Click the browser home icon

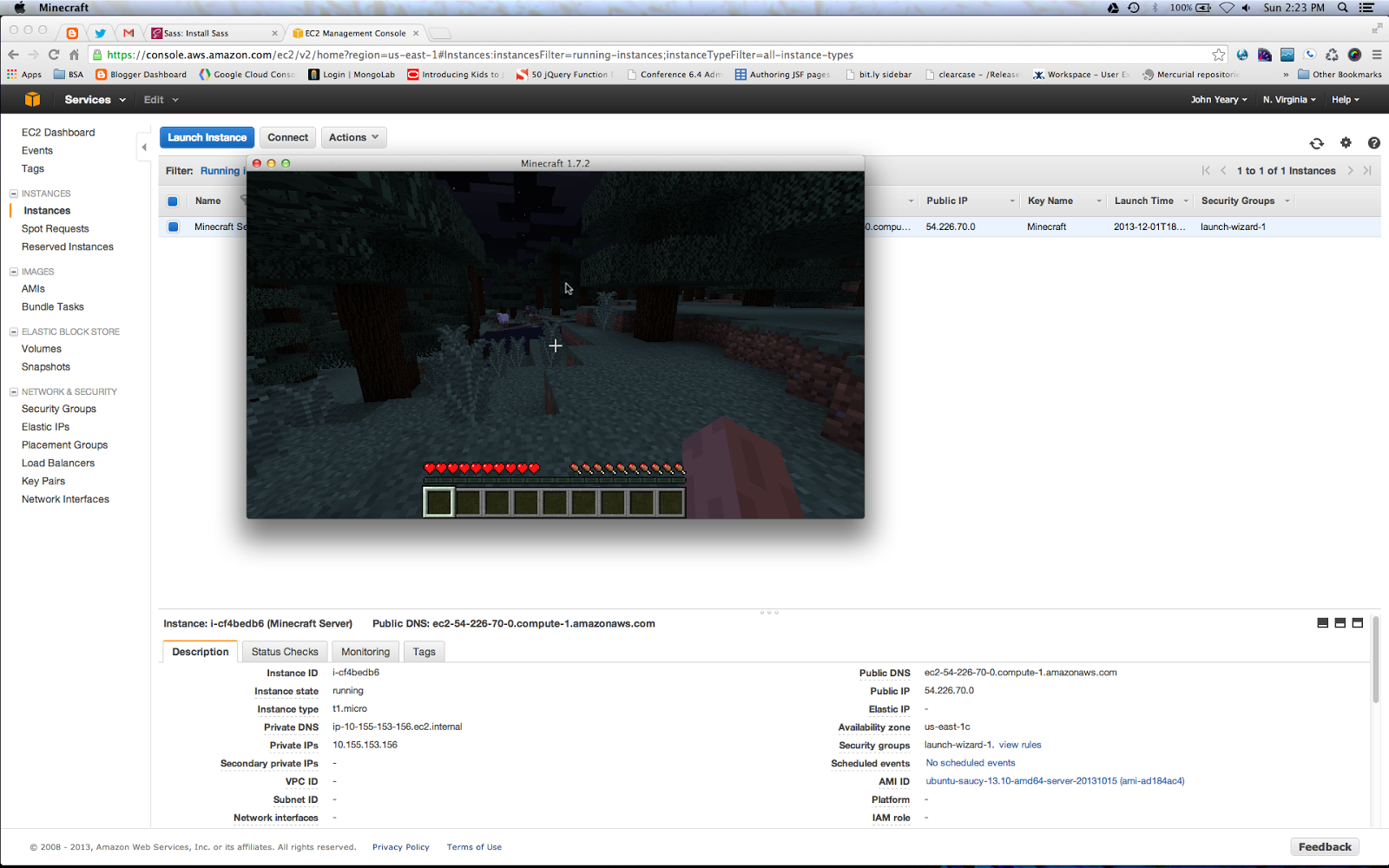[74, 55]
